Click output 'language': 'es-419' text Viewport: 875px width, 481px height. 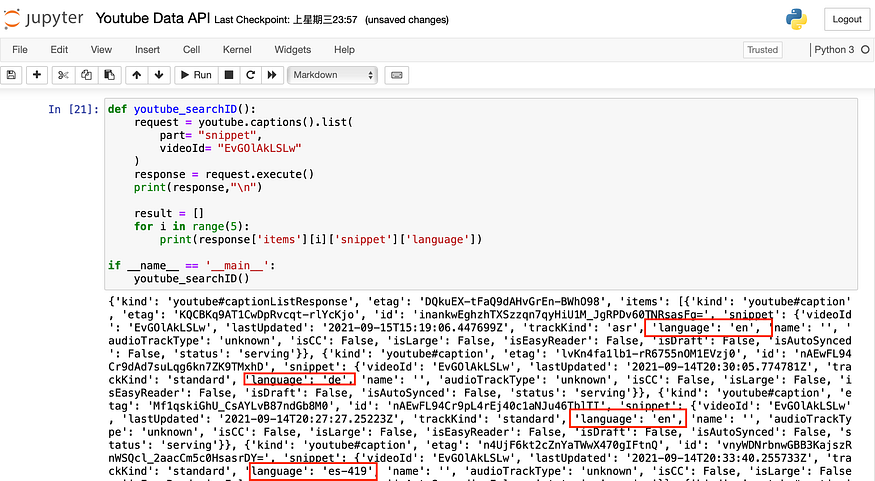(x=312, y=472)
